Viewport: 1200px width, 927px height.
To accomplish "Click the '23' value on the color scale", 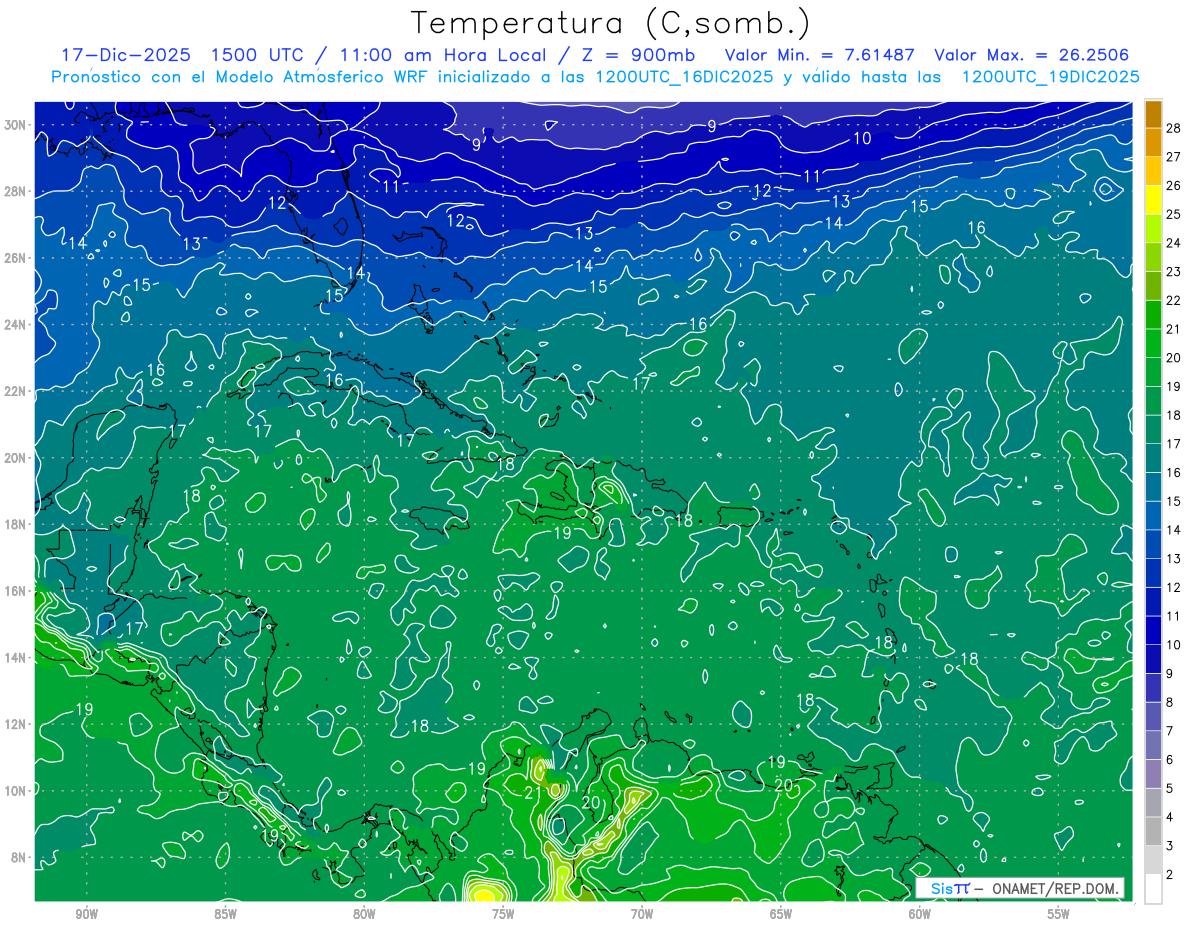I will click(x=1174, y=271).
